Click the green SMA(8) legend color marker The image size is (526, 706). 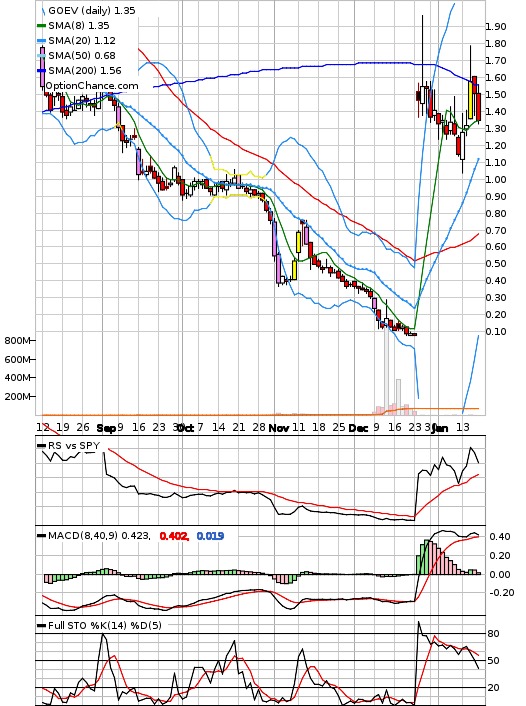[41, 26]
